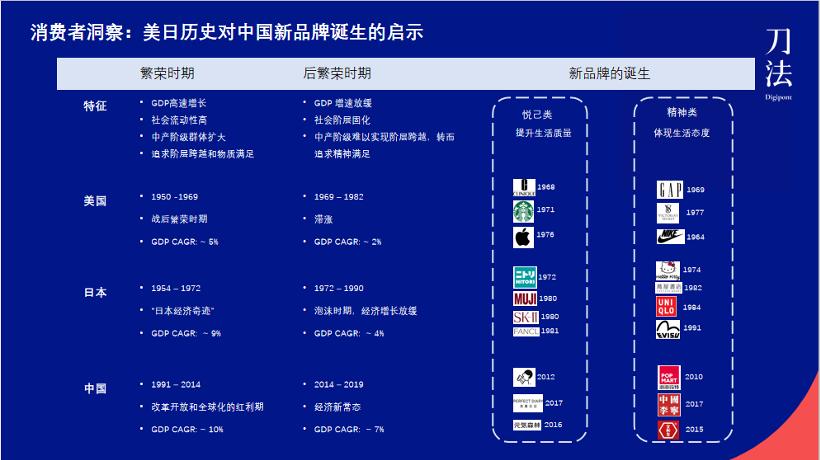Click the 美国 row label

click(95, 201)
